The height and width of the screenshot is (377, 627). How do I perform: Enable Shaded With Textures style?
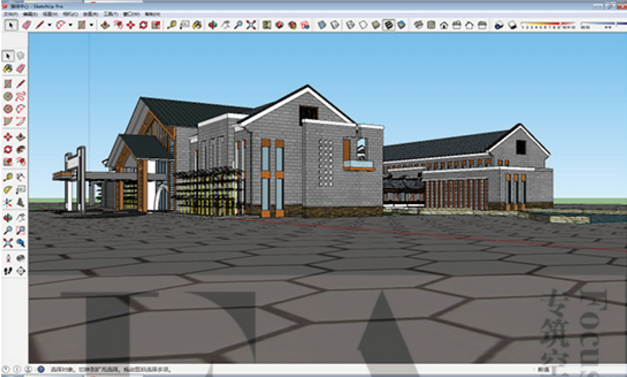(x=389, y=25)
